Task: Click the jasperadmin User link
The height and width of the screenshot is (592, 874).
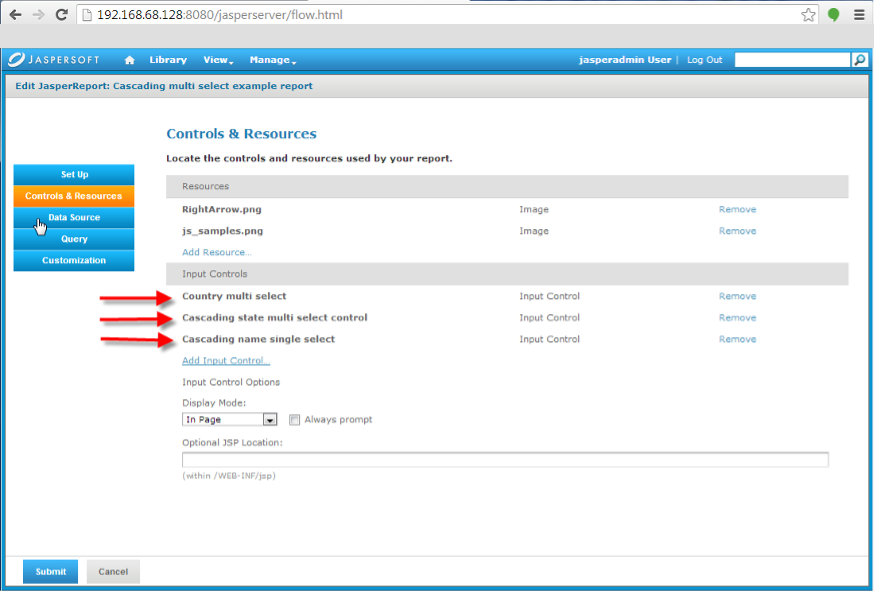Action: coord(625,60)
